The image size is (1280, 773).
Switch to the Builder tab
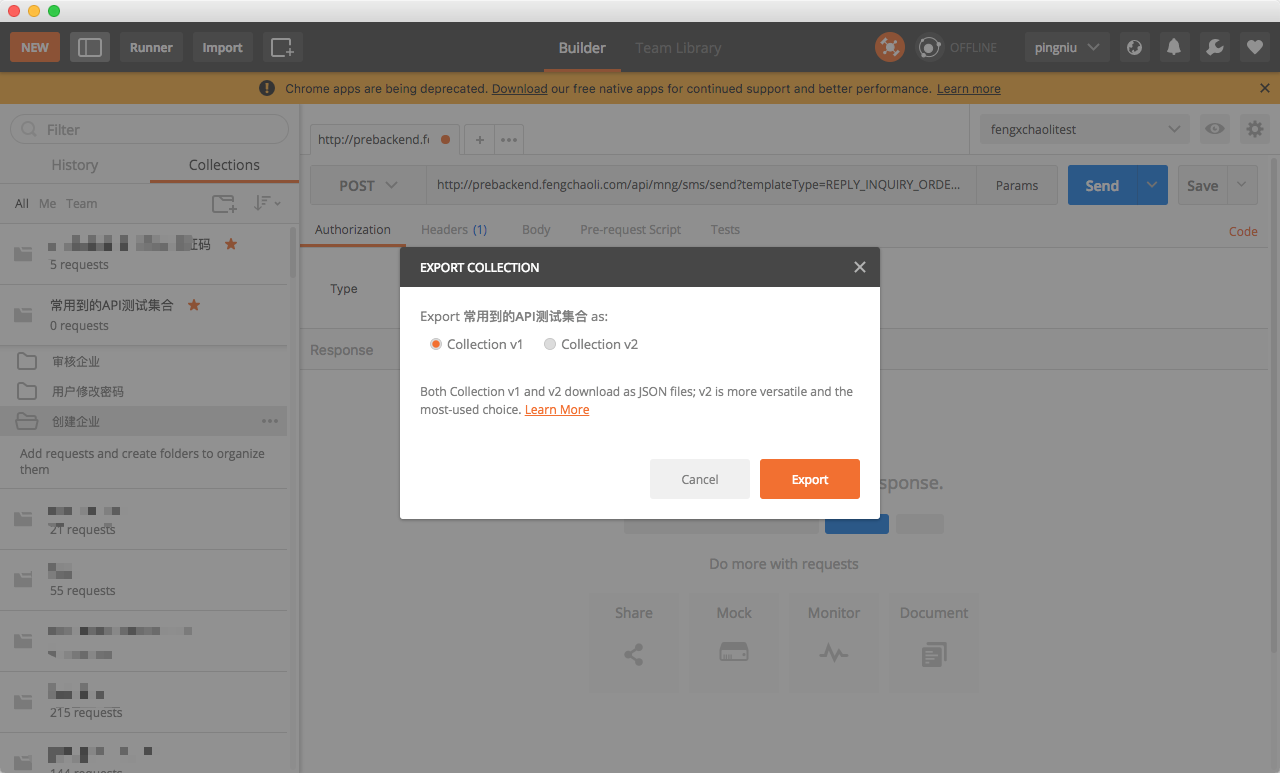click(582, 47)
